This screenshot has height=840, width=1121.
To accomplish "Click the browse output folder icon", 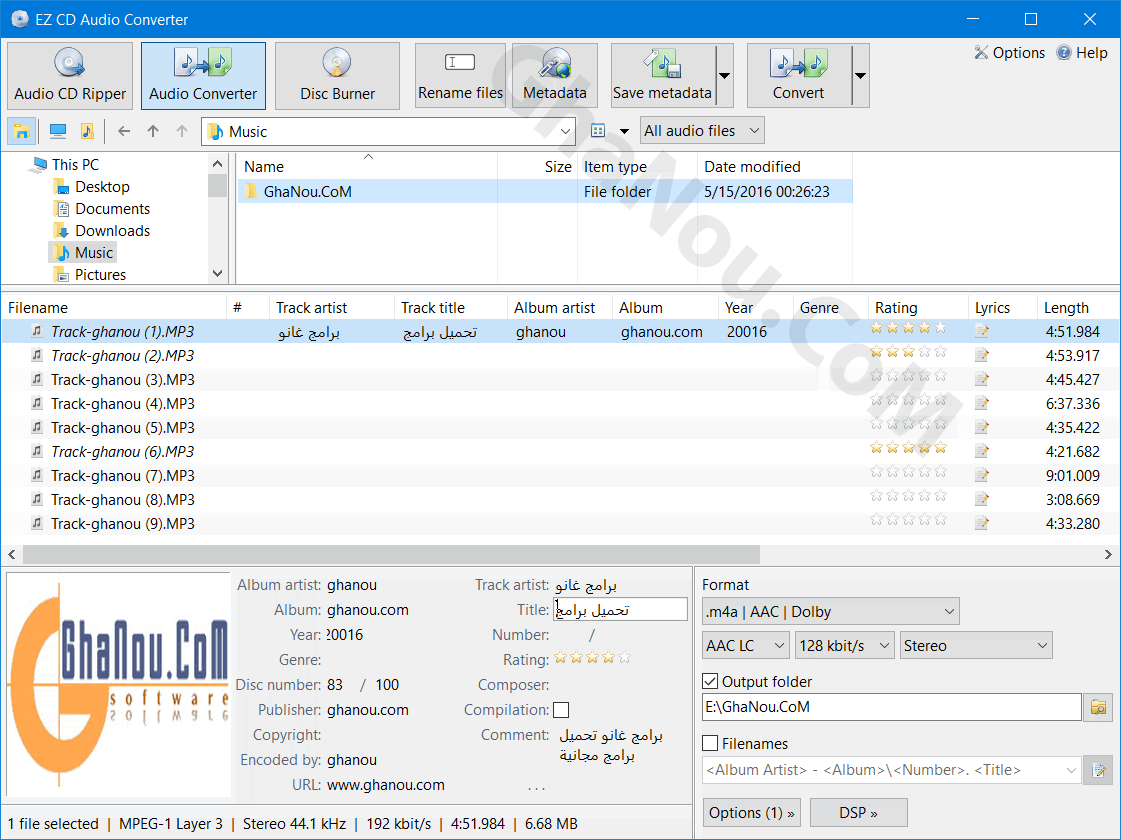I will 1098,707.
